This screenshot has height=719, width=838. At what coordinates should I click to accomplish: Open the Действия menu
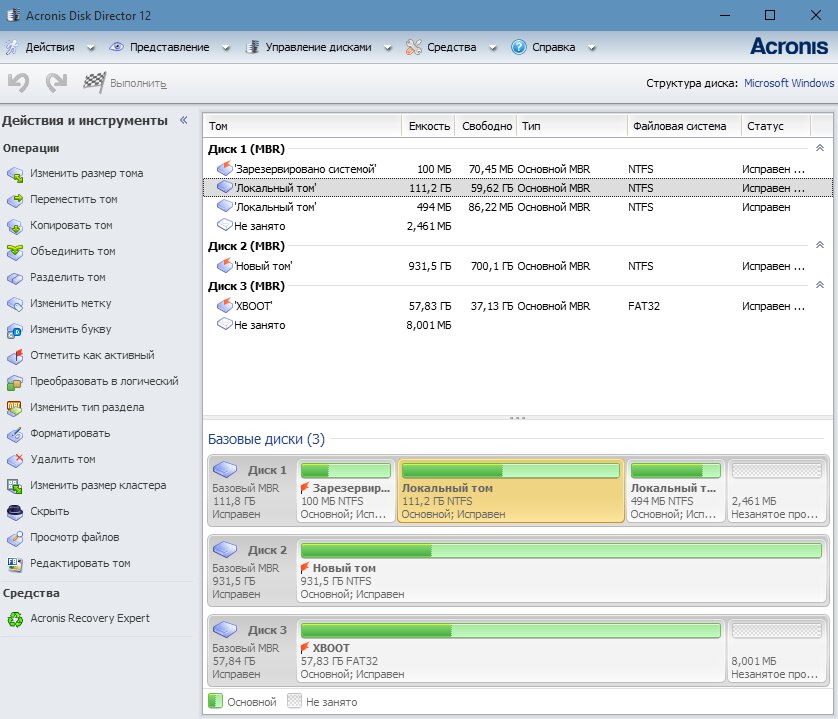50,47
